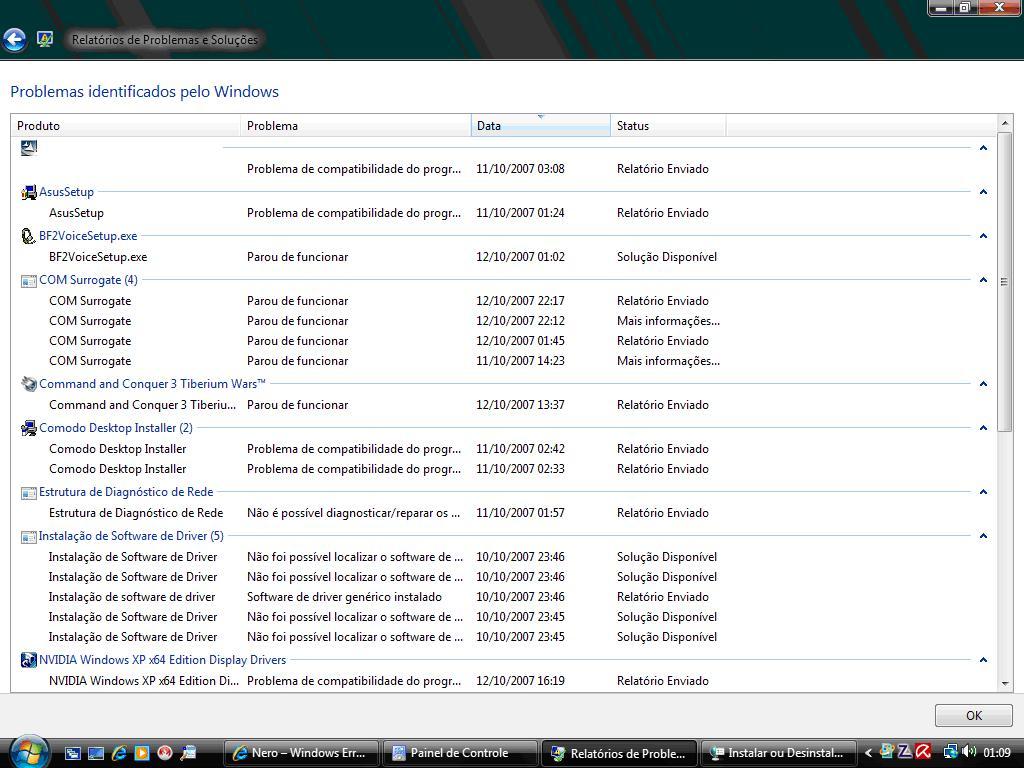Click 'Mais informações...' on 12/10/2007 22:12 row

point(668,321)
